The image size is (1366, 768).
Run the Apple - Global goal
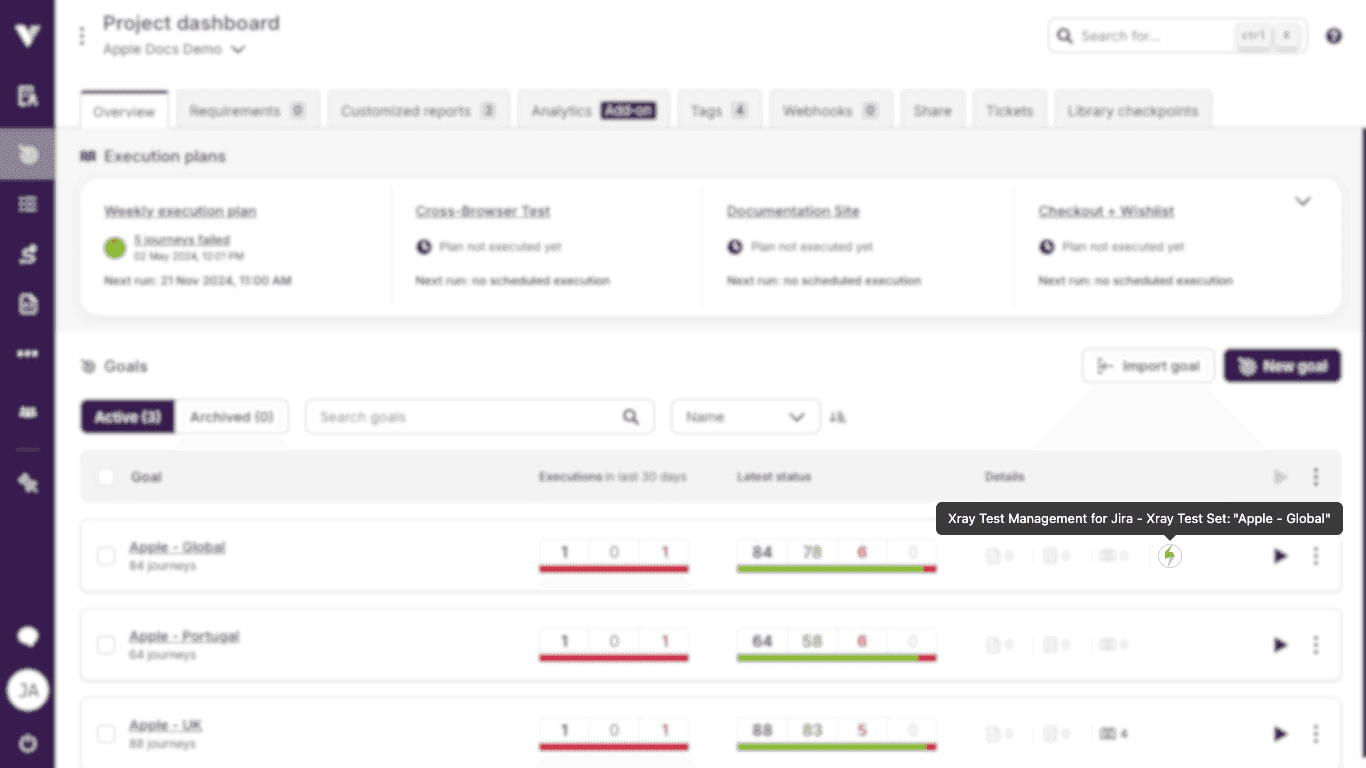(1280, 556)
